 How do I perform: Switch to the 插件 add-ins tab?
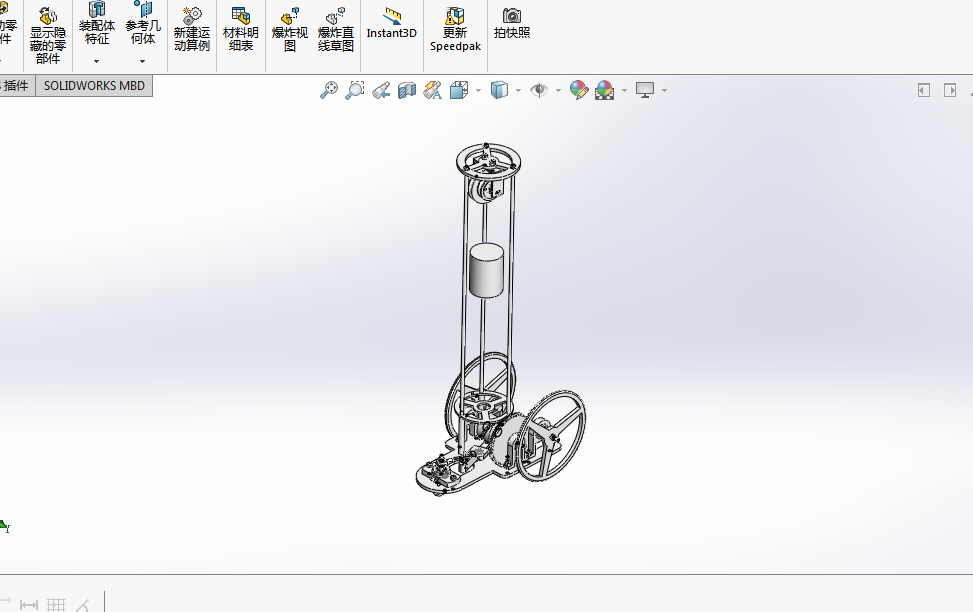[16, 86]
